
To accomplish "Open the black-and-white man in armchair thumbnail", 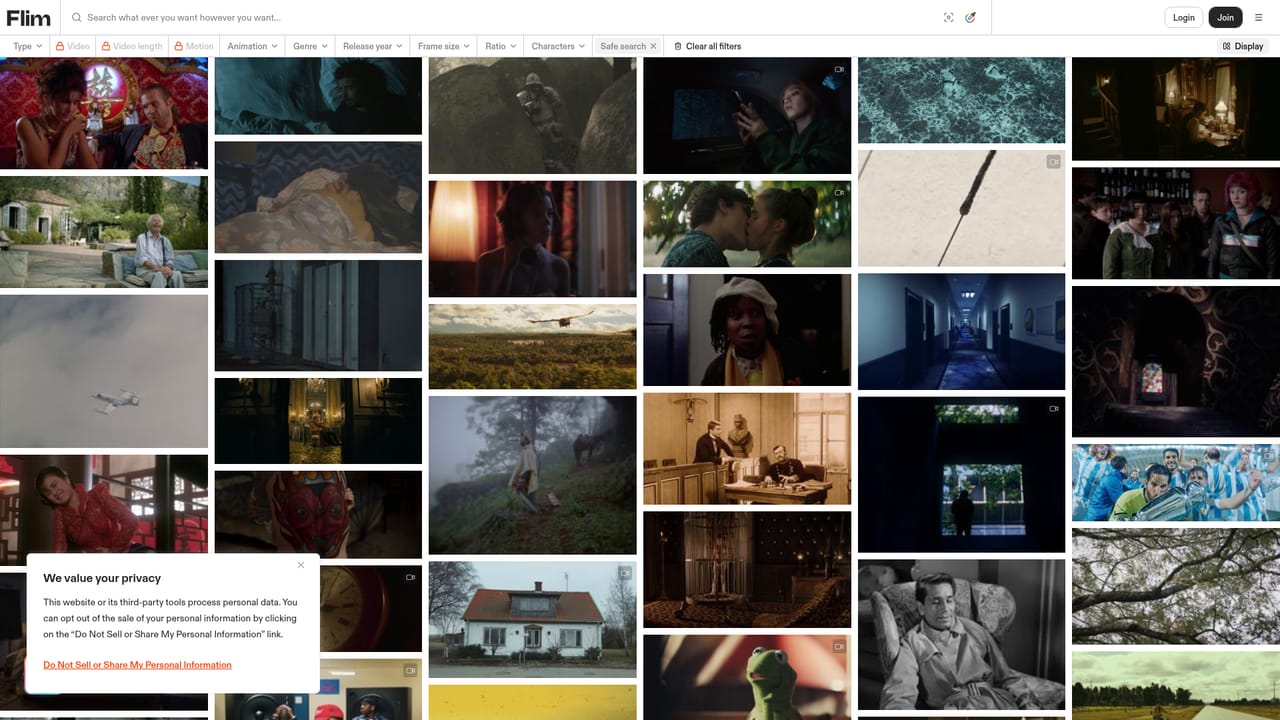I will [962, 635].
